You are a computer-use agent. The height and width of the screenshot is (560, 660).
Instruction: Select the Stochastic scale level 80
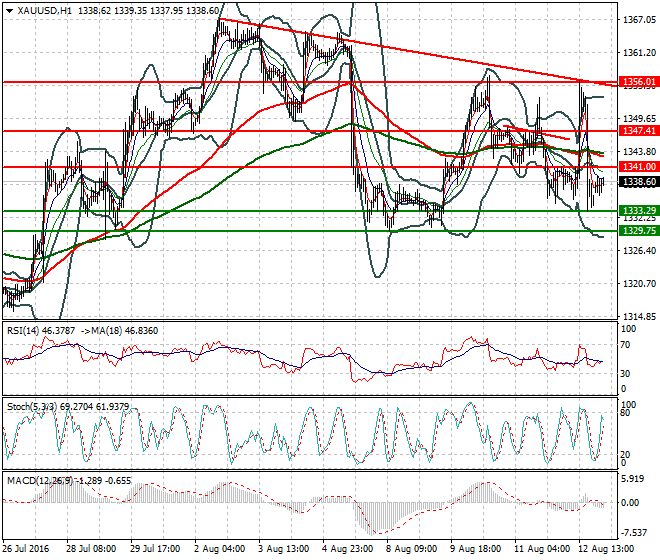(625, 413)
